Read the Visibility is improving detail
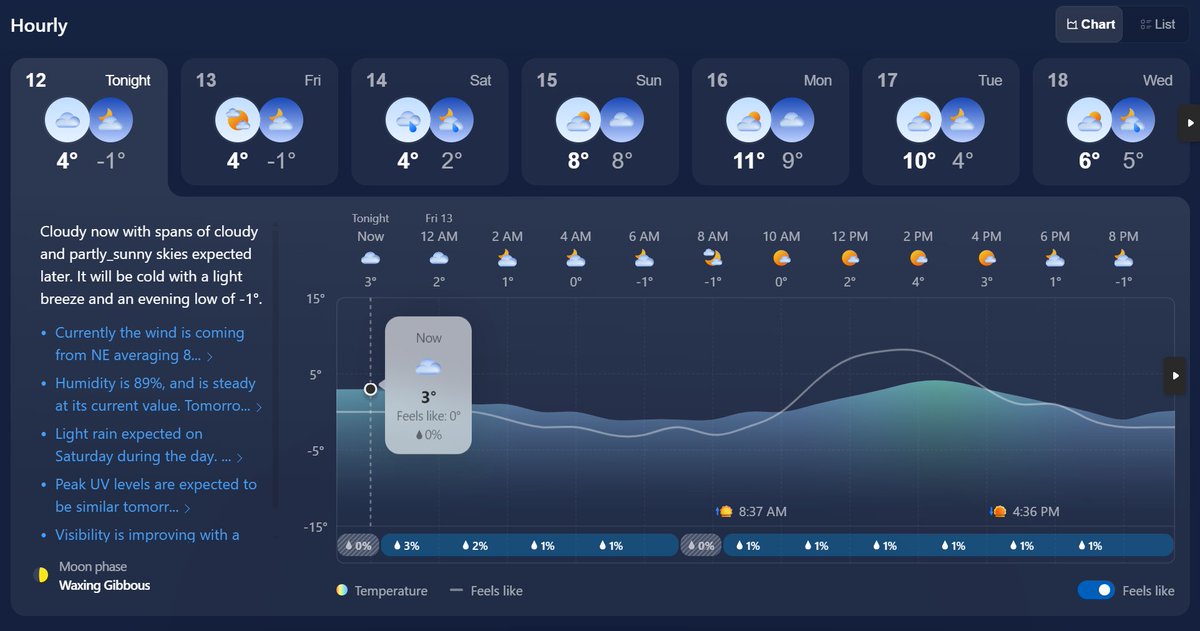The height and width of the screenshot is (631, 1200). tap(147, 535)
